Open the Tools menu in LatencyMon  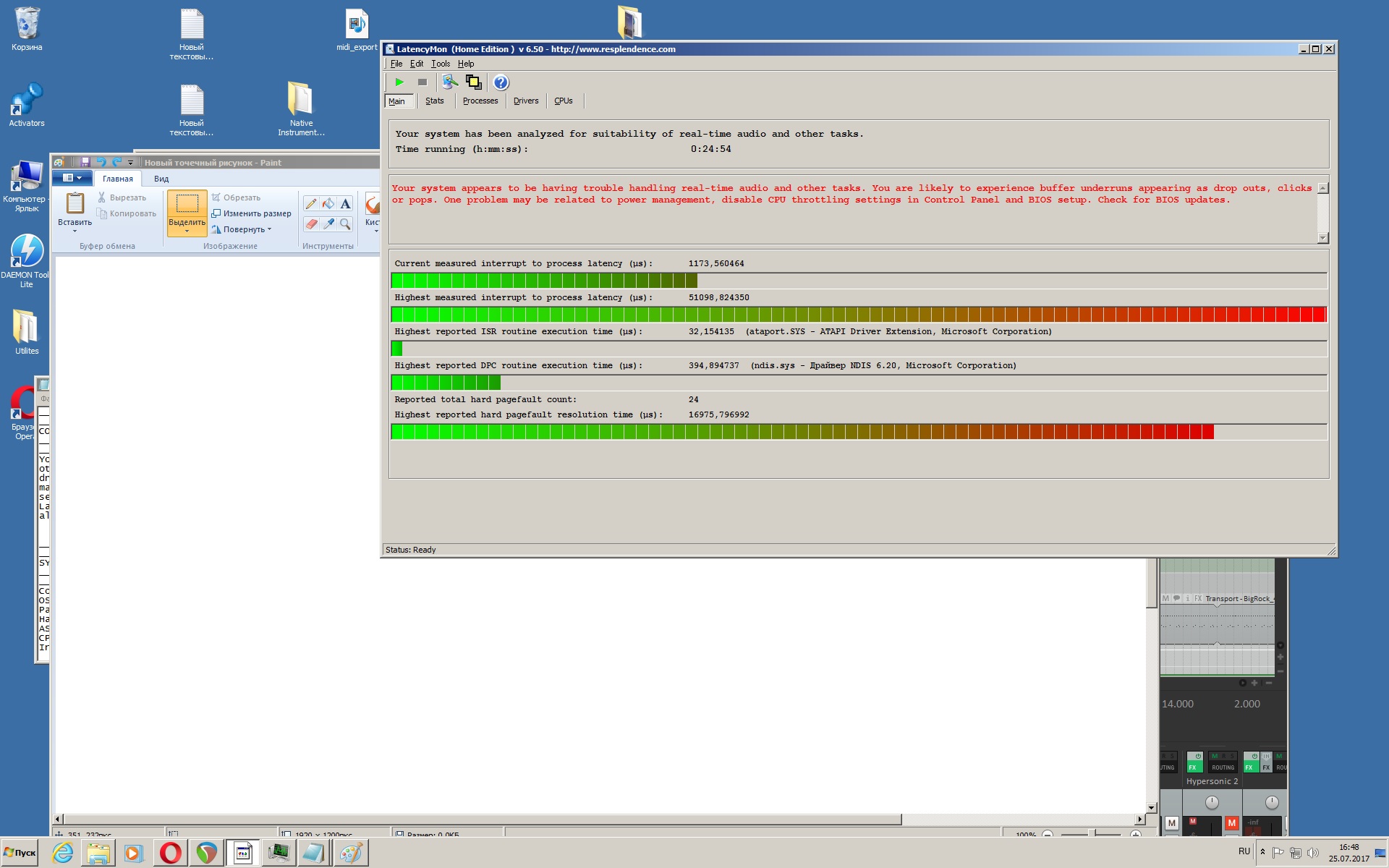point(440,64)
